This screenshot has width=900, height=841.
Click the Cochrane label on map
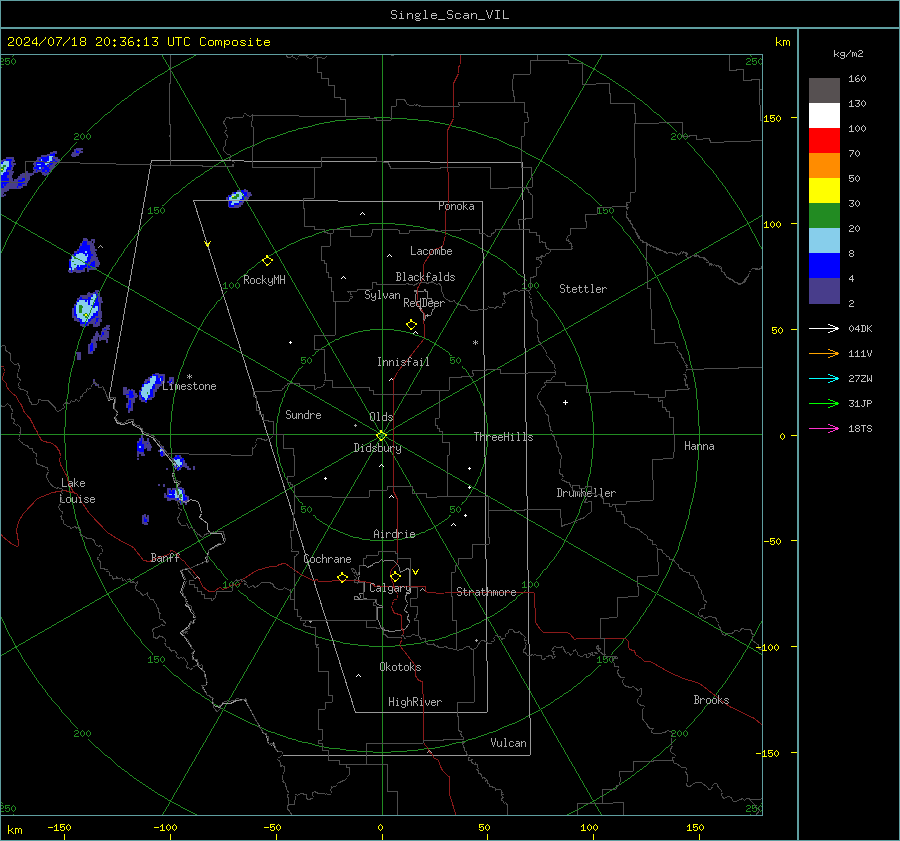tap(327, 559)
